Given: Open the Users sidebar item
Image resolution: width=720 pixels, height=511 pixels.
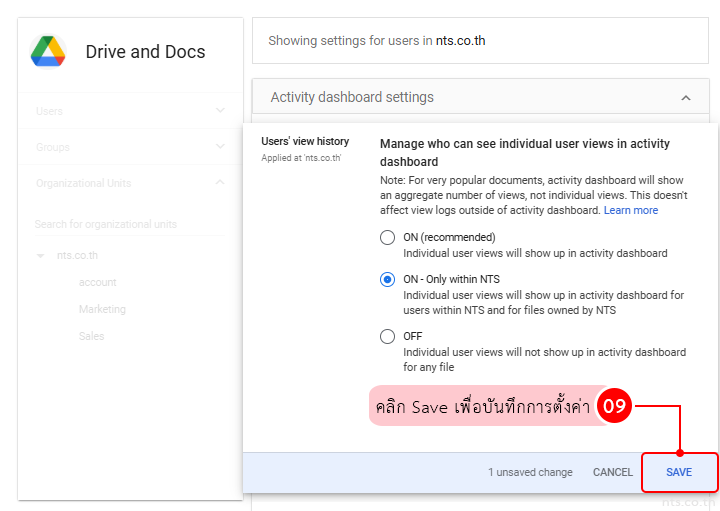Looking at the screenshot, I should pos(49,111).
